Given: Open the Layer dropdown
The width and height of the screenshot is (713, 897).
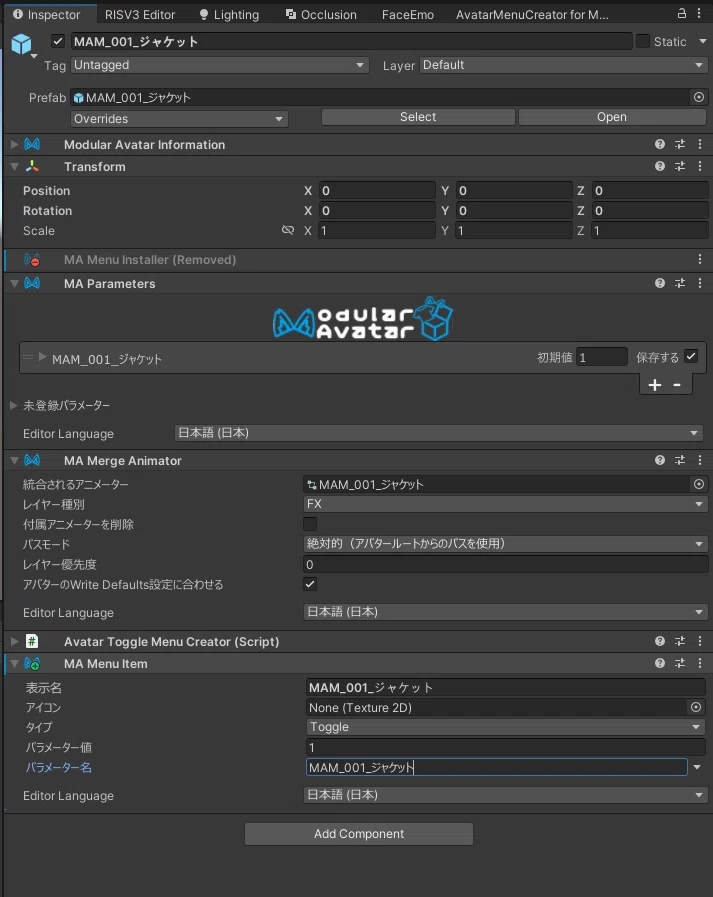Looking at the screenshot, I should tap(564, 65).
